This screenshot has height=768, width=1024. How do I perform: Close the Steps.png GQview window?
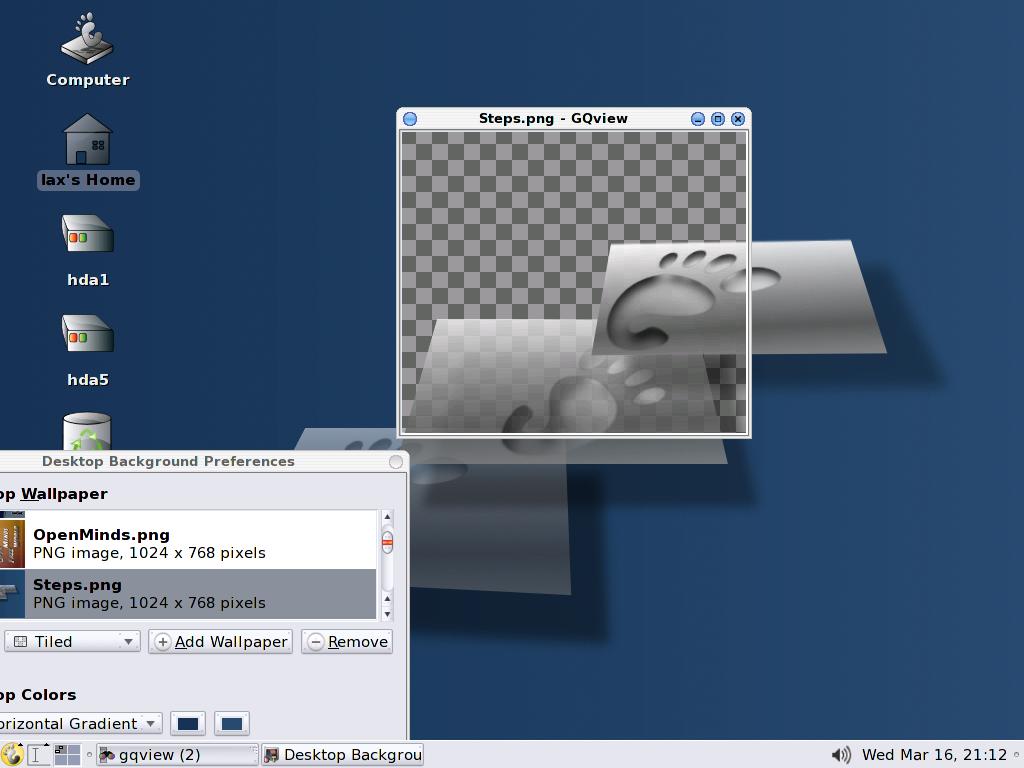point(738,119)
